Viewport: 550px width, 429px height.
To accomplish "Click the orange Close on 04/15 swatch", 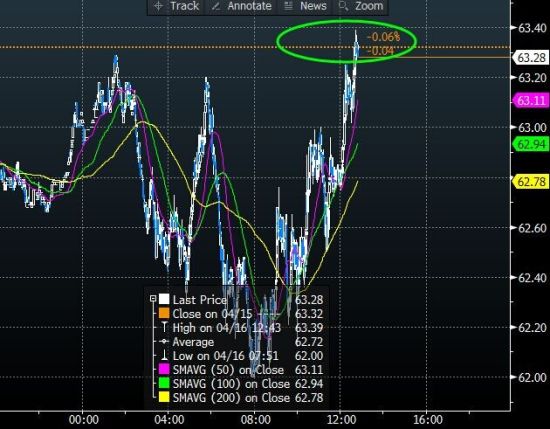I will coord(164,313).
